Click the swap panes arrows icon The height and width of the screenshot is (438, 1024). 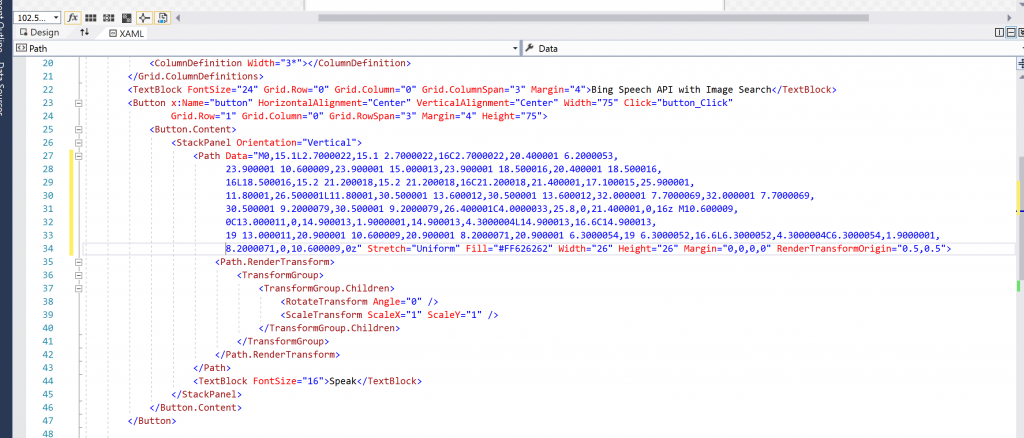click(x=85, y=32)
